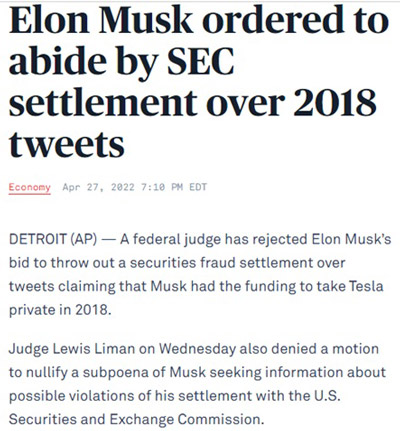Image resolution: width=400 pixels, height=431 pixels.
Task: Click the word tweets in the headline
Action: pyautogui.click(x=67, y=144)
